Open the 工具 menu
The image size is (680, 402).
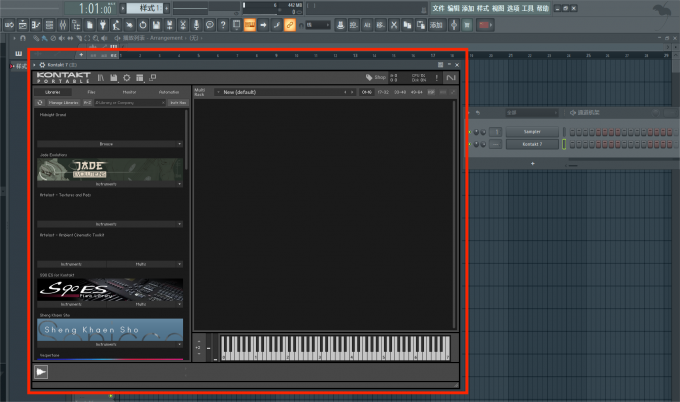coord(527,8)
